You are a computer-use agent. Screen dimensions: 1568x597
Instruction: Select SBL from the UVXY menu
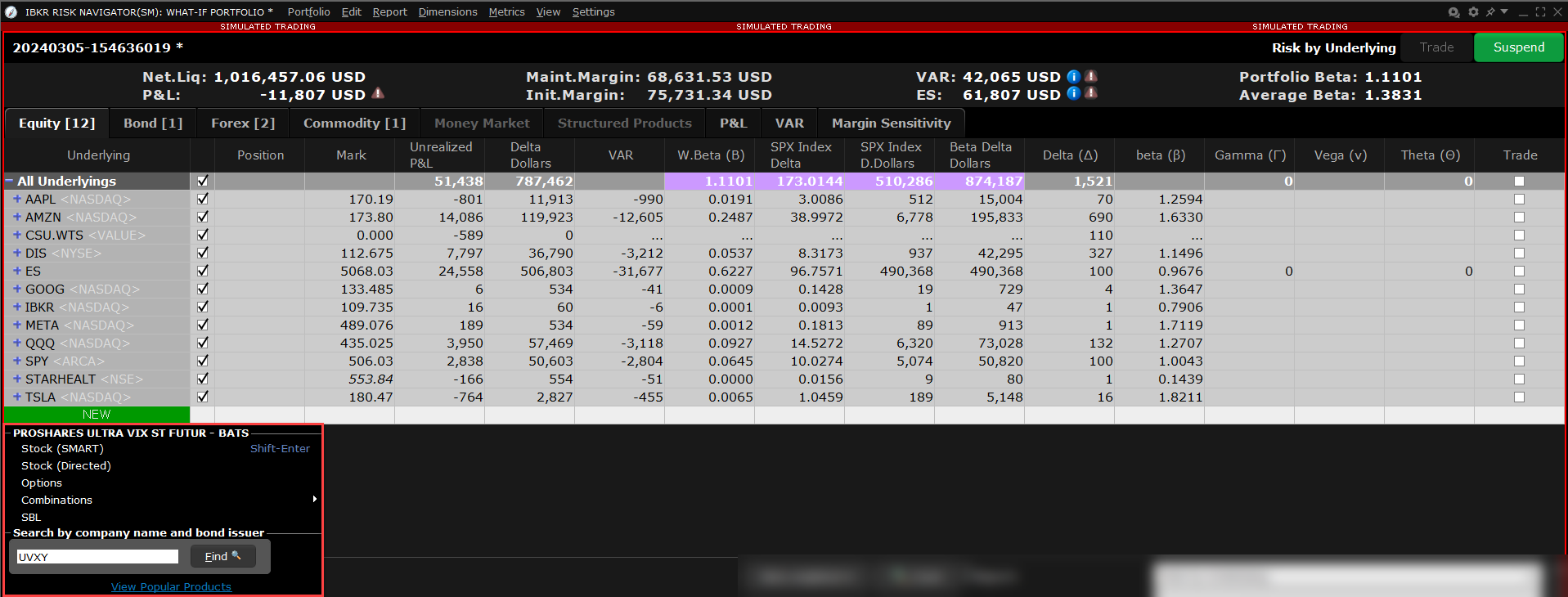pyautogui.click(x=31, y=517)
